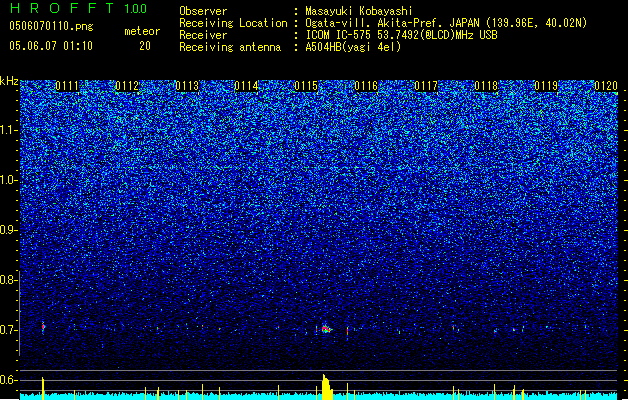Viewport: 629px width, 400px height.
Task: Click the 0112 time marker
Action: click(127, 86)
